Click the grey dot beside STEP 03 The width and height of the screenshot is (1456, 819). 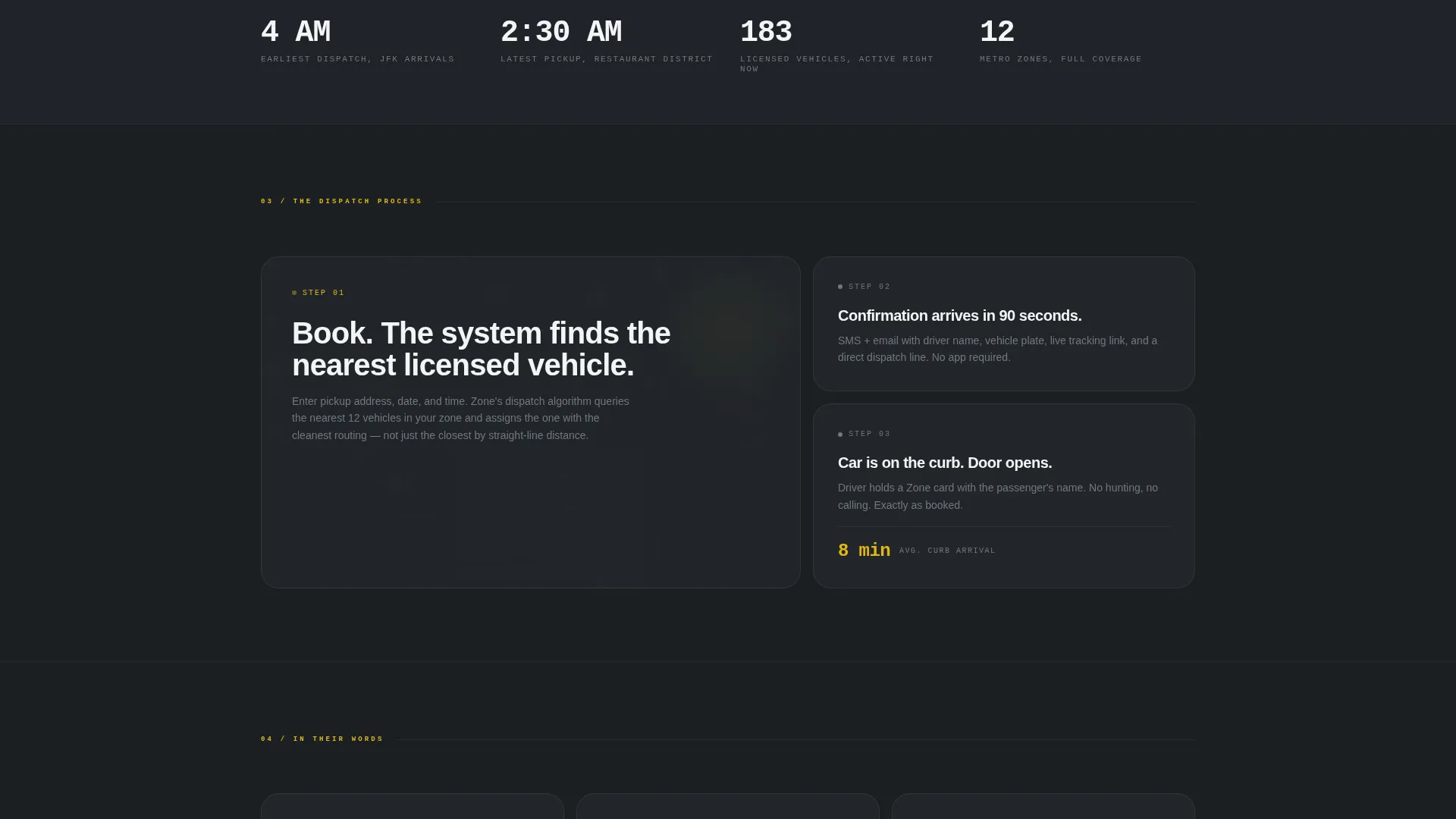pyautogui.click(x=840, y=435)
